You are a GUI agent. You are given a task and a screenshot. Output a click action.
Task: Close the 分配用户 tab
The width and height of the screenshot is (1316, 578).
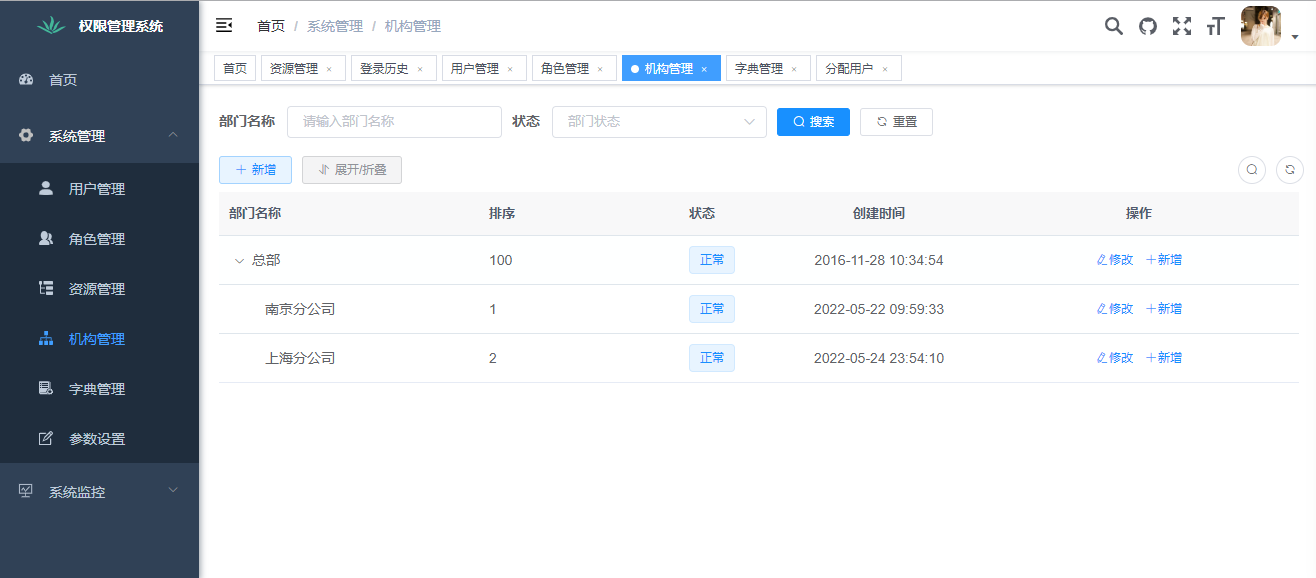coord(885,69)
